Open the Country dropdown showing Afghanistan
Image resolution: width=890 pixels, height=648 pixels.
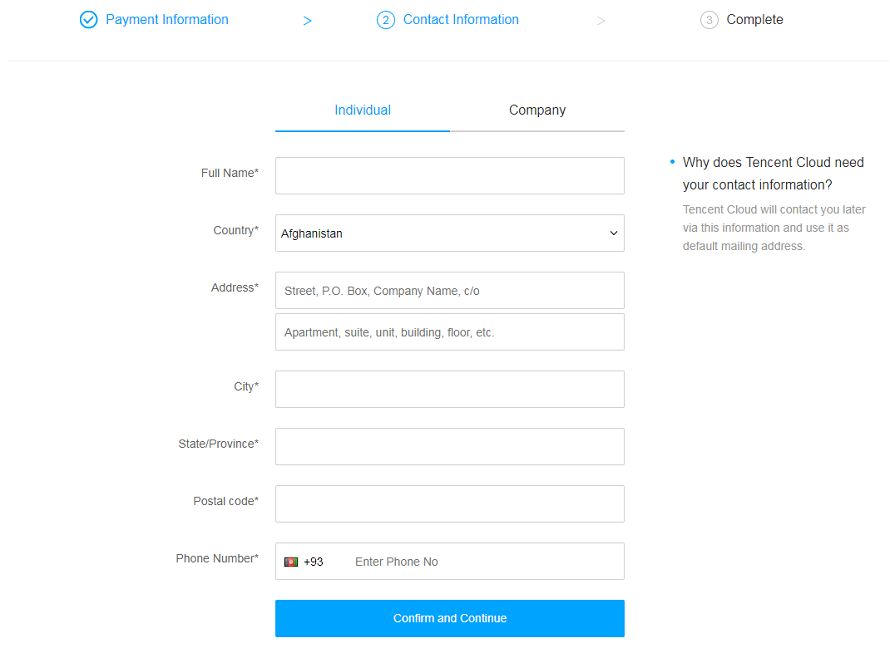[x=449, y=233]
